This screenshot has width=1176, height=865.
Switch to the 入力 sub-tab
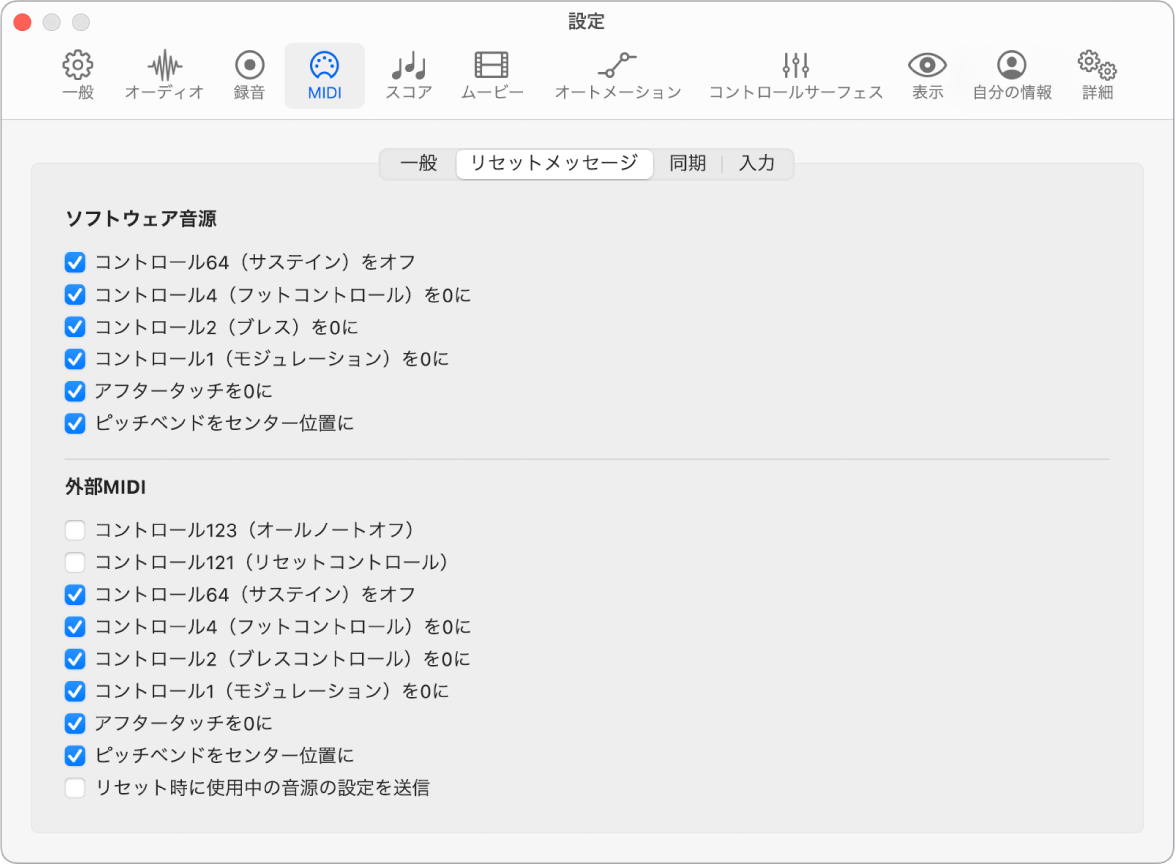[757, 164]
